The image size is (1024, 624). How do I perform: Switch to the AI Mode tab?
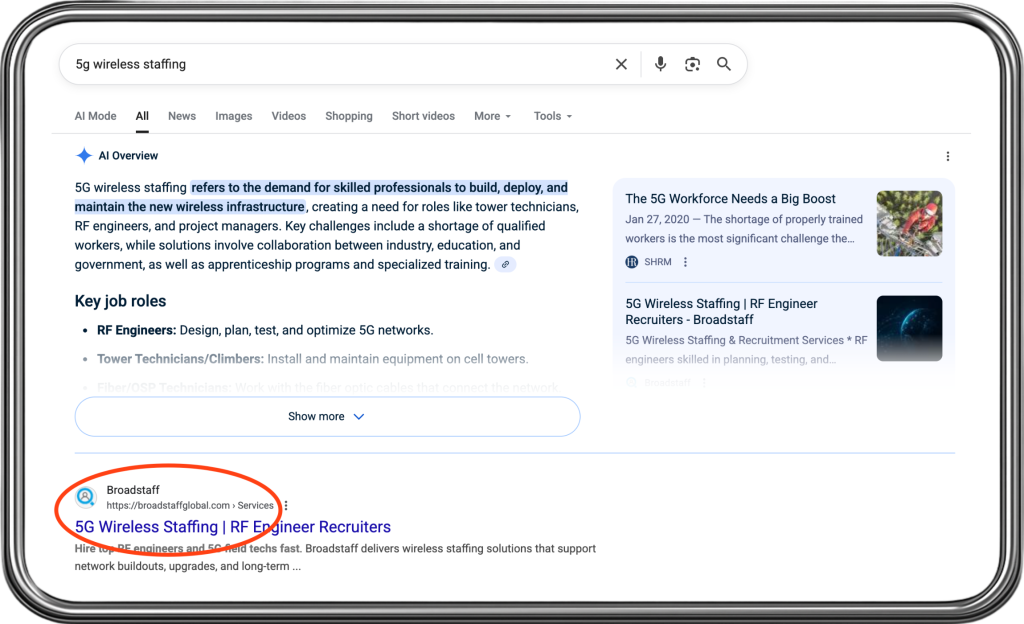[95, 116]
